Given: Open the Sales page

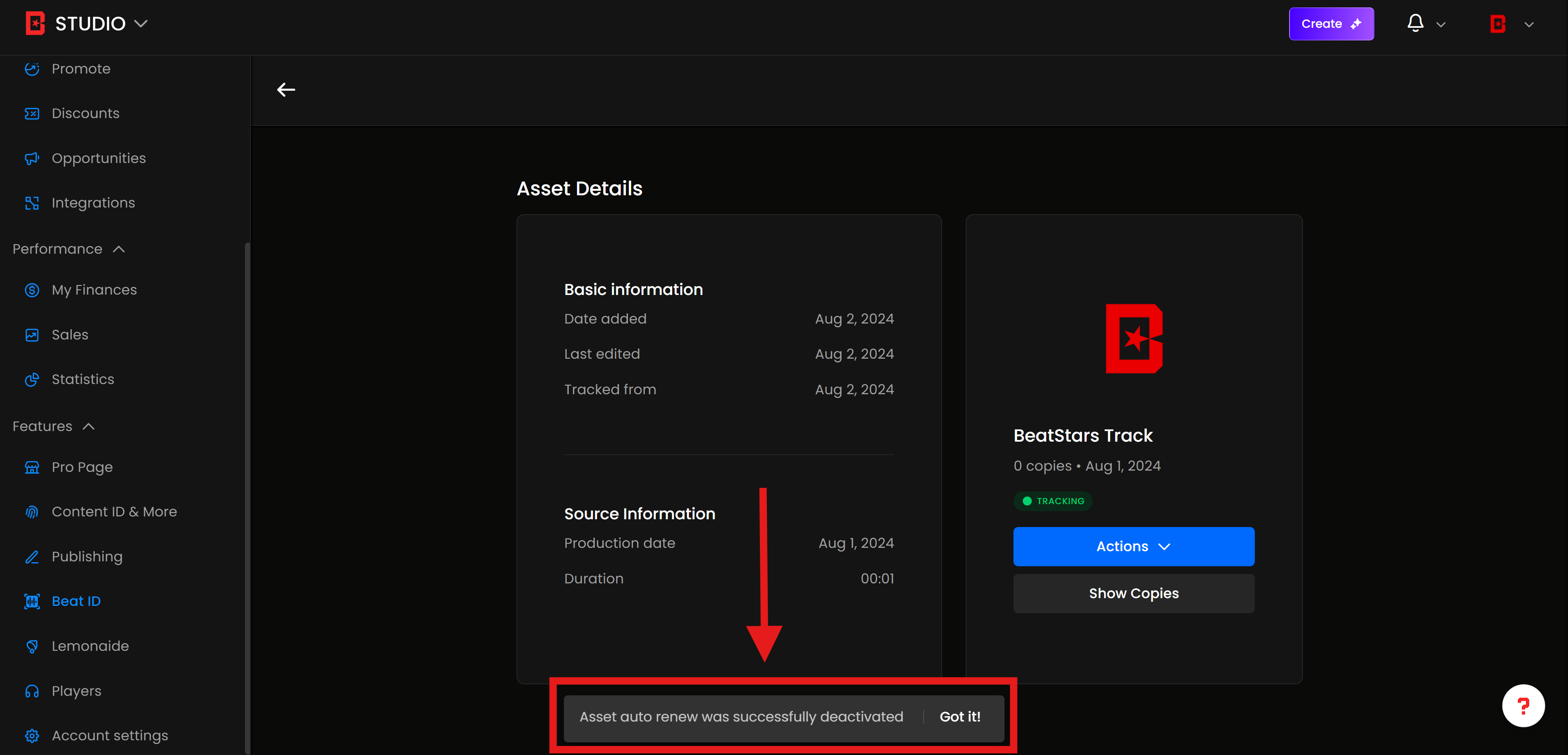Looking at the screenshot, I should pyautogui.click(x=70, y=335).
